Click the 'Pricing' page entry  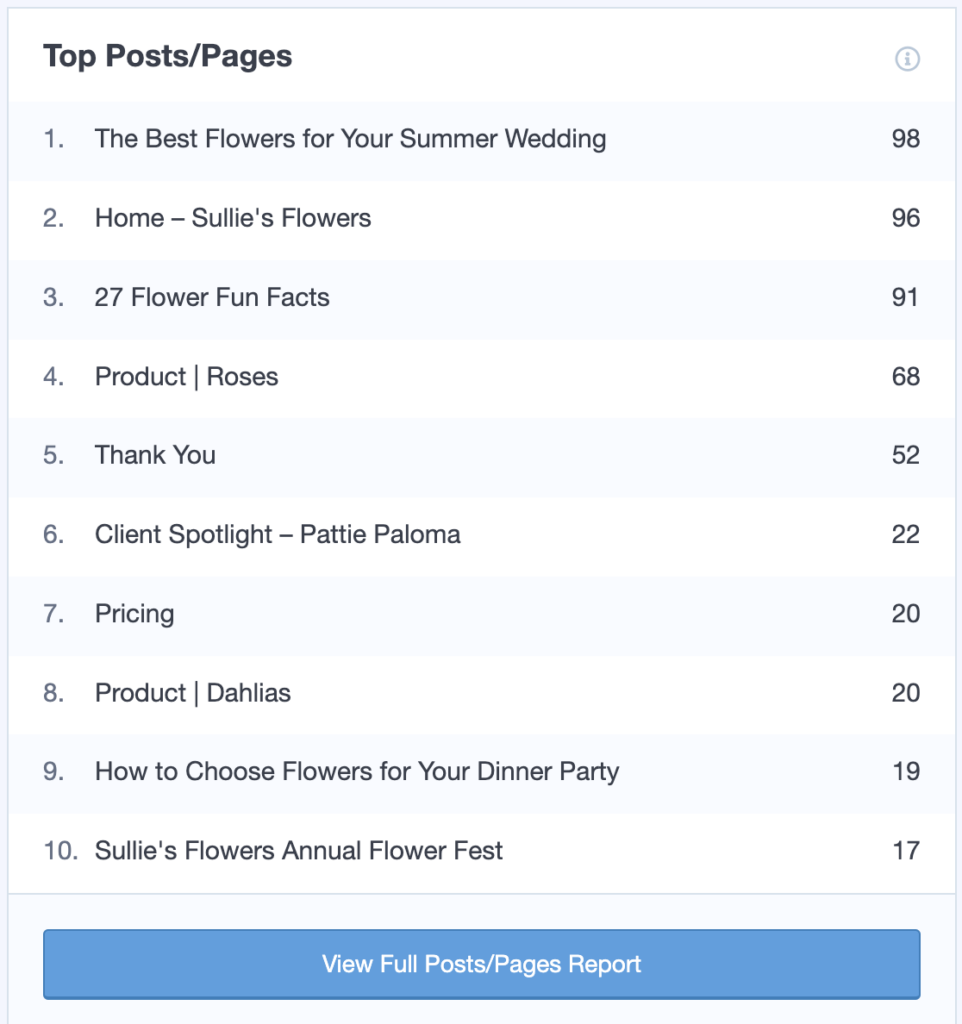click(x=134, y=613)
